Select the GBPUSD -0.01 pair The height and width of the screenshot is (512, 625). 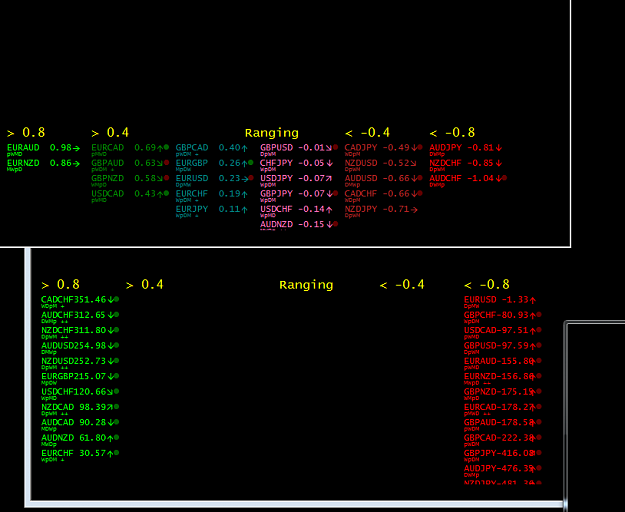click(299, 148)
